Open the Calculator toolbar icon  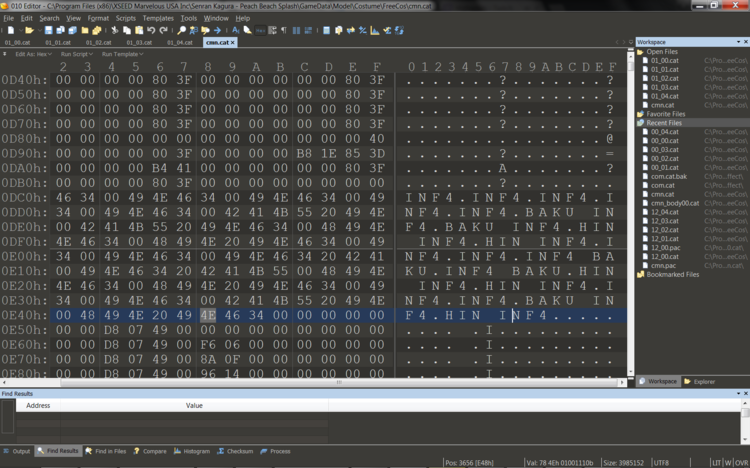pos(326,30)
